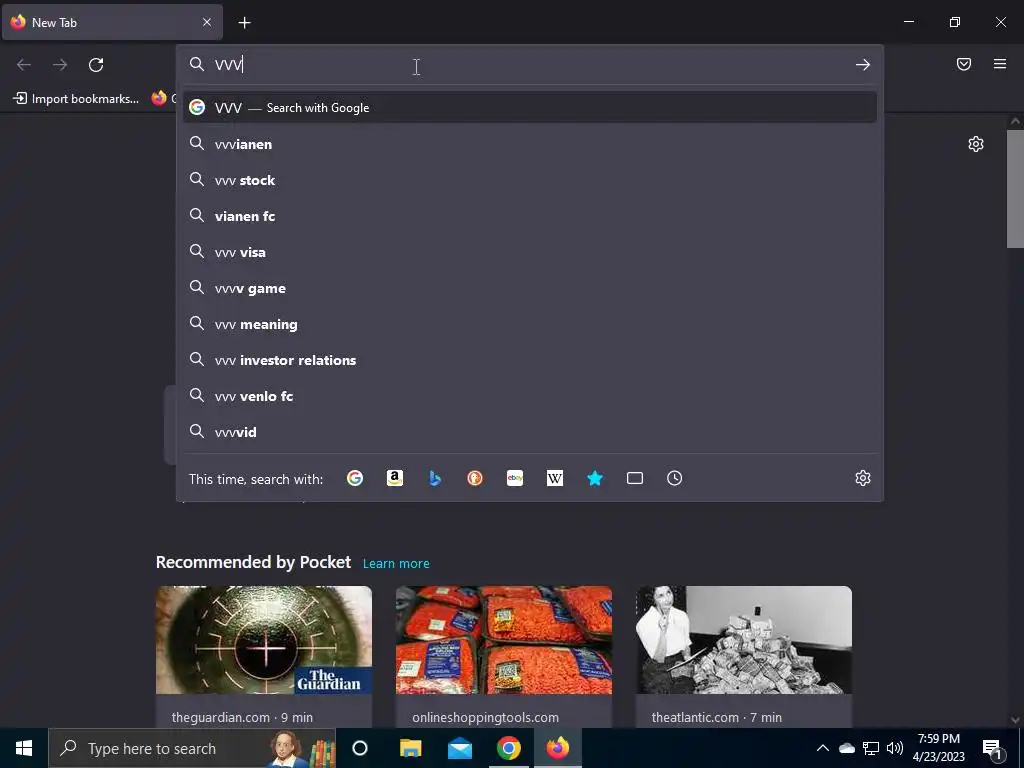Select the 'vianen fc' suggestion
The height and width of the screenshot is (768, 1024).
530,216
